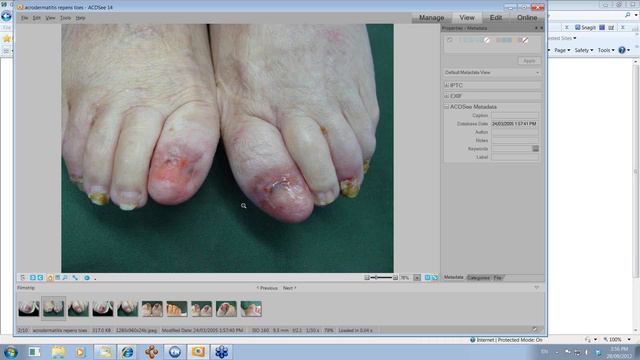
Task: Switch to Online mode tab
Action: pyautogui.click(x=527, y=18)
